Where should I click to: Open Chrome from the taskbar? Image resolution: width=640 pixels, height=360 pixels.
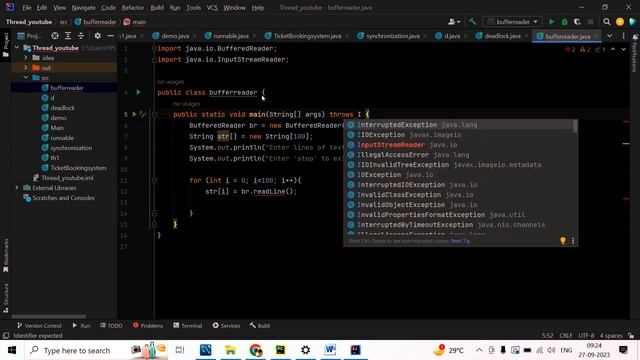coord(256,350)
